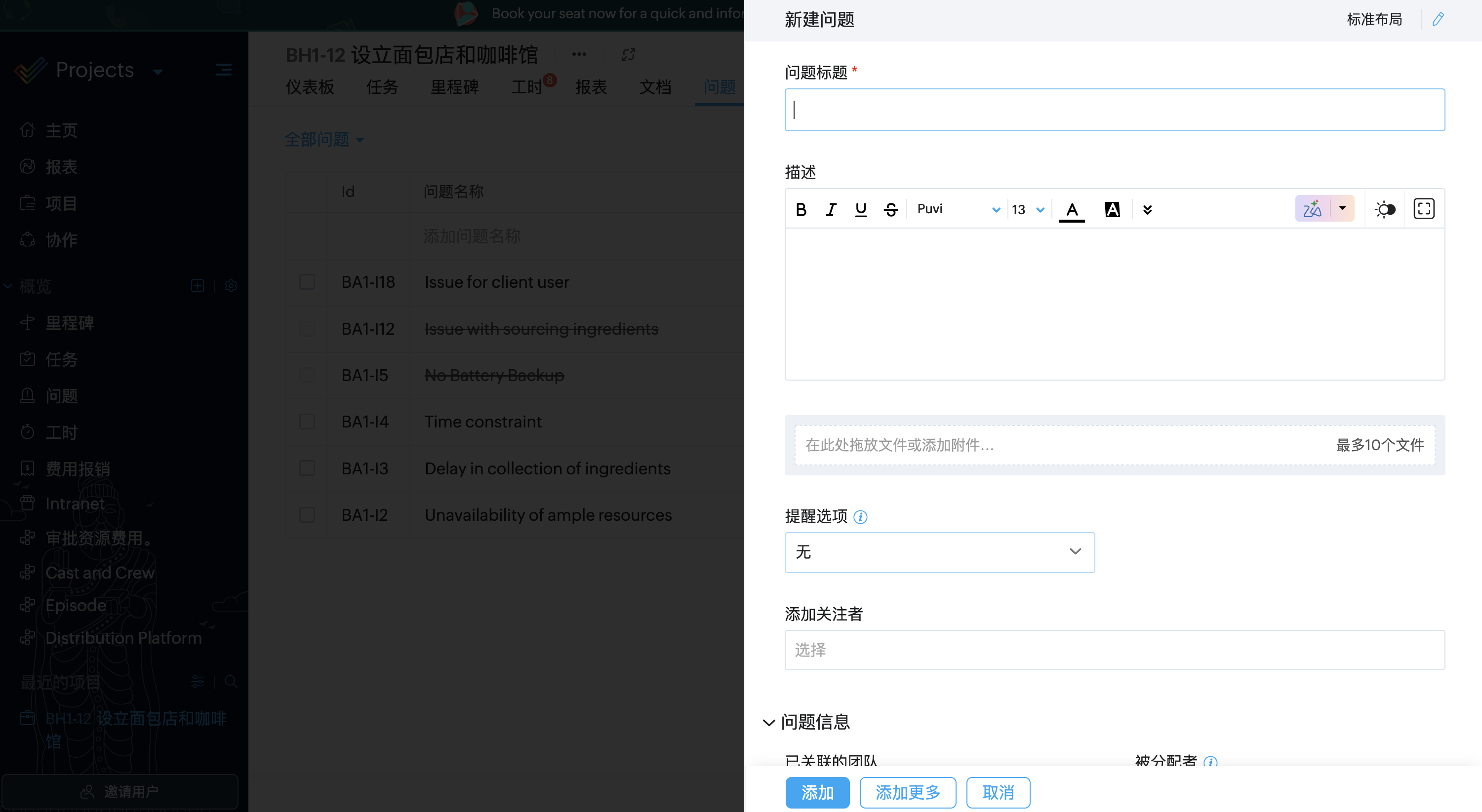The width and height of the screenshot is (1482, 812).
Task: Pick the font text color swatch
Action: [1071, 210]
